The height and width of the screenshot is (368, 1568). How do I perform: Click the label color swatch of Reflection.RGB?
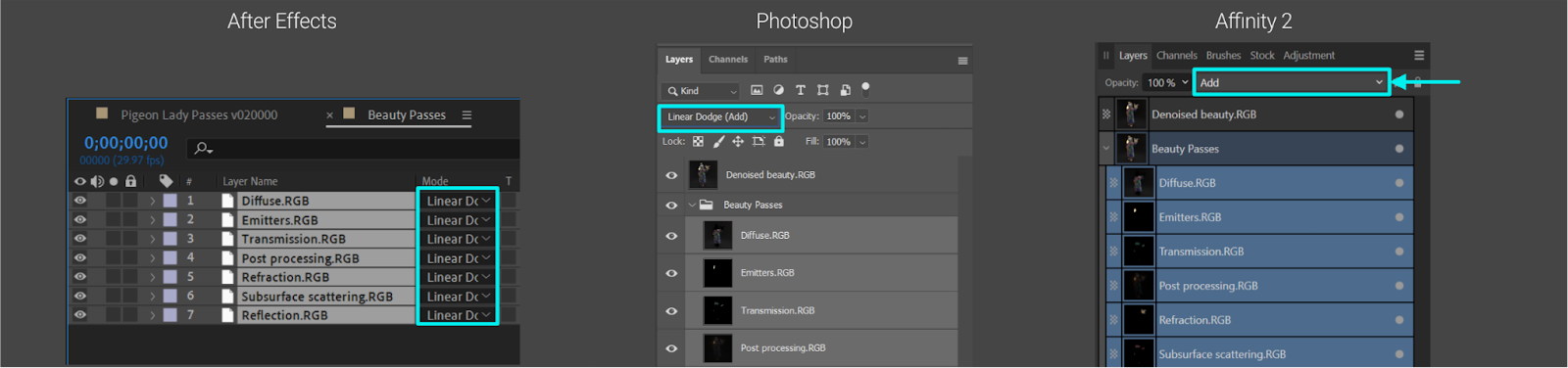pyautogui.click(x=170, y=315)
